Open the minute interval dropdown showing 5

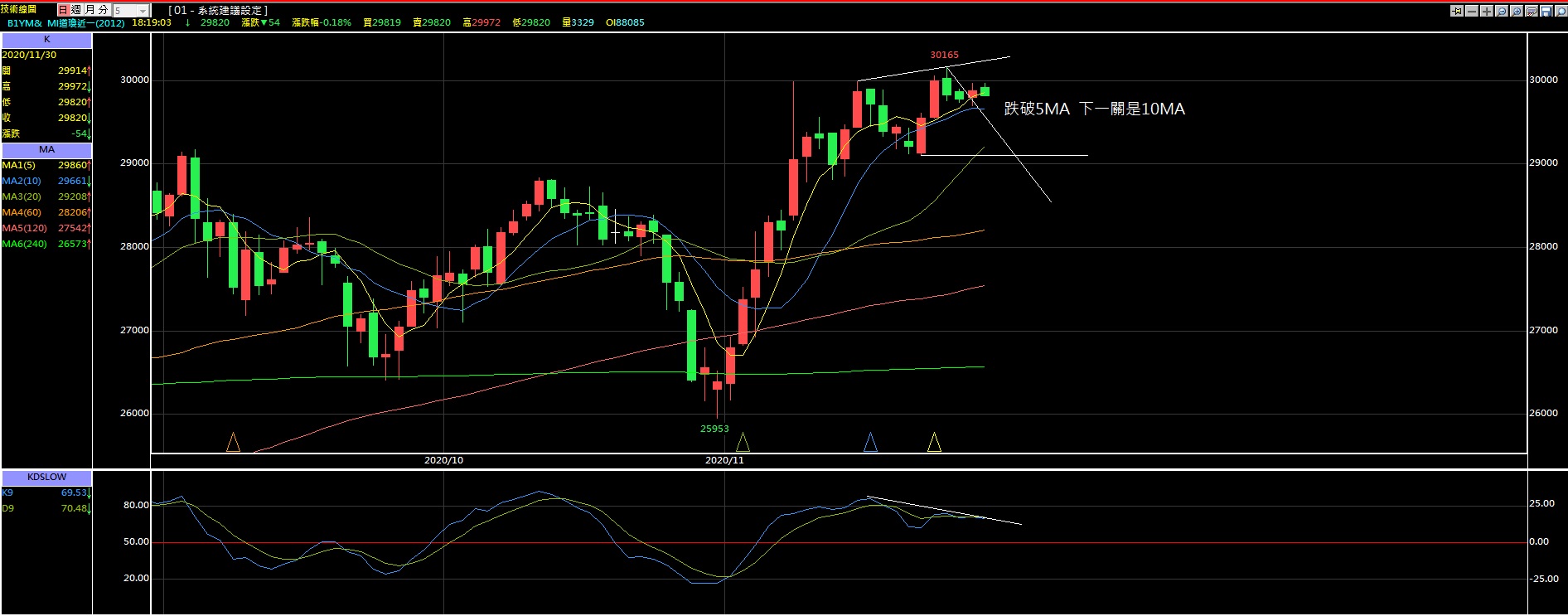click(x=131, y=10)
